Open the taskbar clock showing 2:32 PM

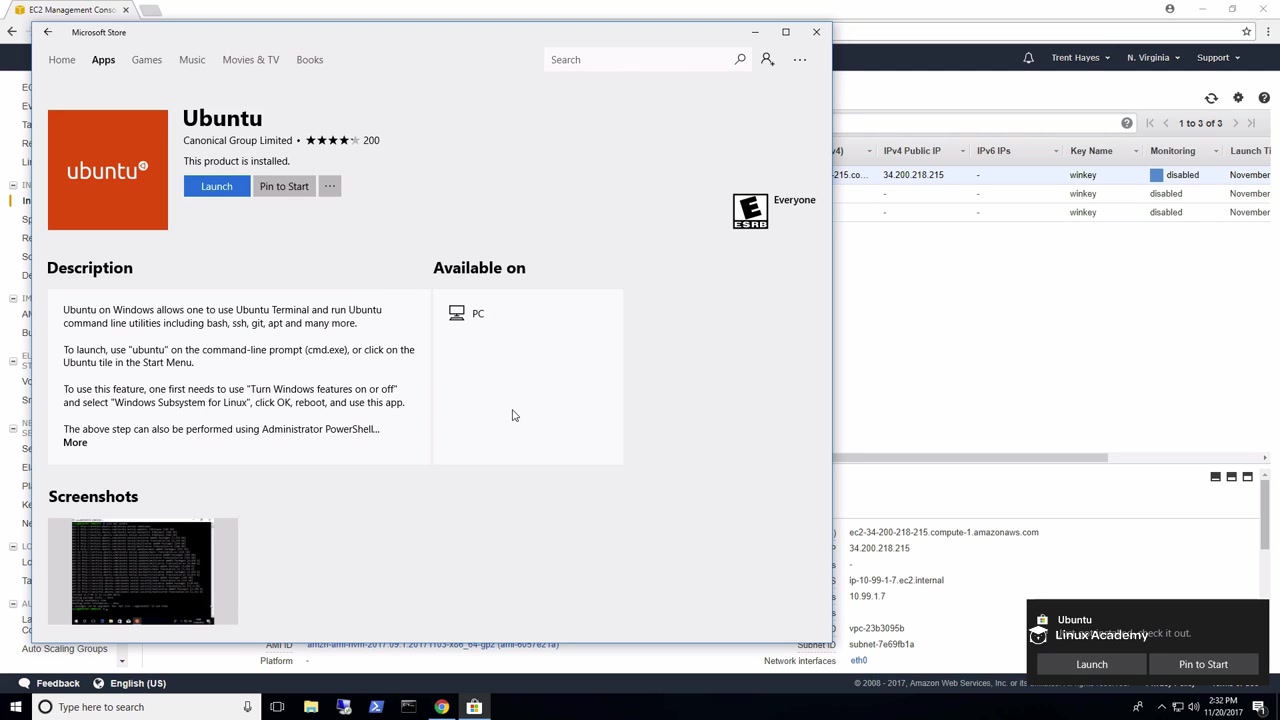(1223, 707)
